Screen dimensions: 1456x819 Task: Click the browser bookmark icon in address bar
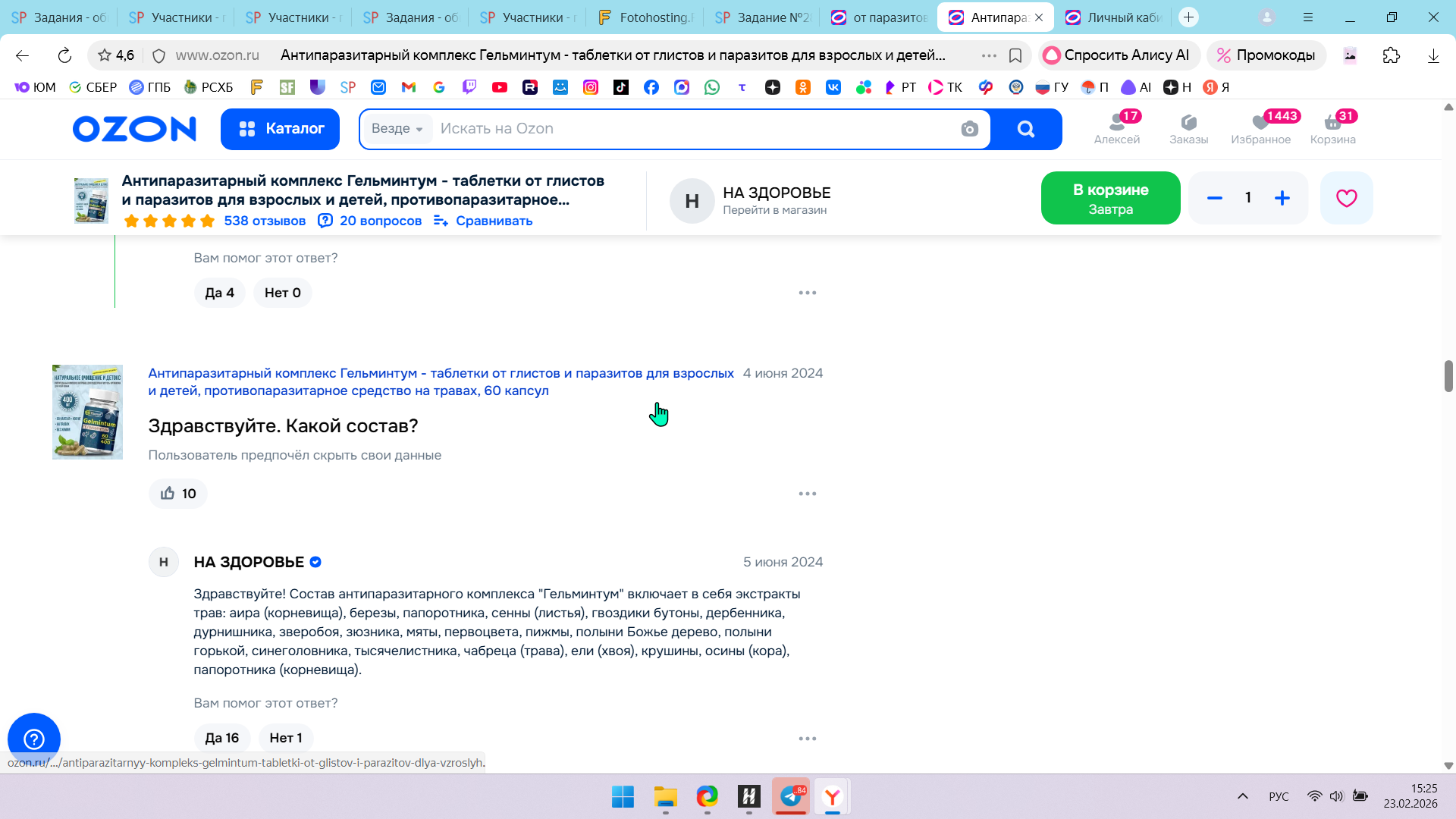(x=1015, y=55)
